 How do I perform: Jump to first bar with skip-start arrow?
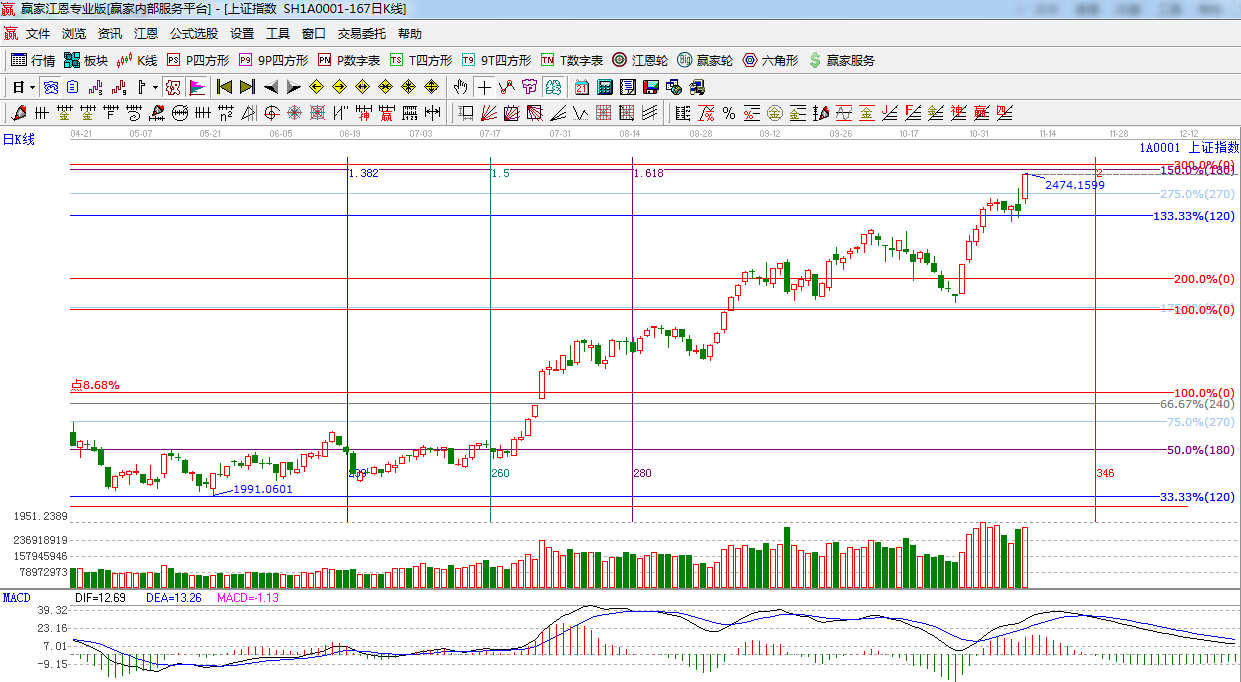click(224, 87)
